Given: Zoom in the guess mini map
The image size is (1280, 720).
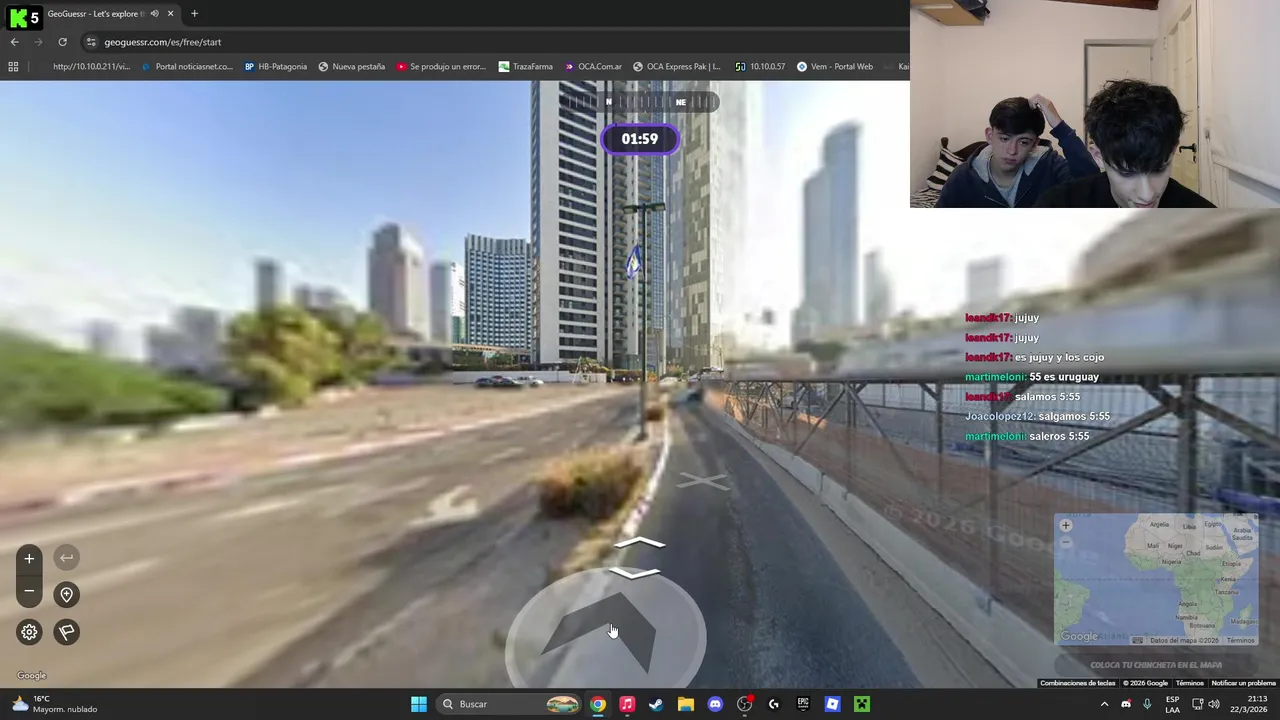Looking at the screenshot, I should tap(1066, 525).
